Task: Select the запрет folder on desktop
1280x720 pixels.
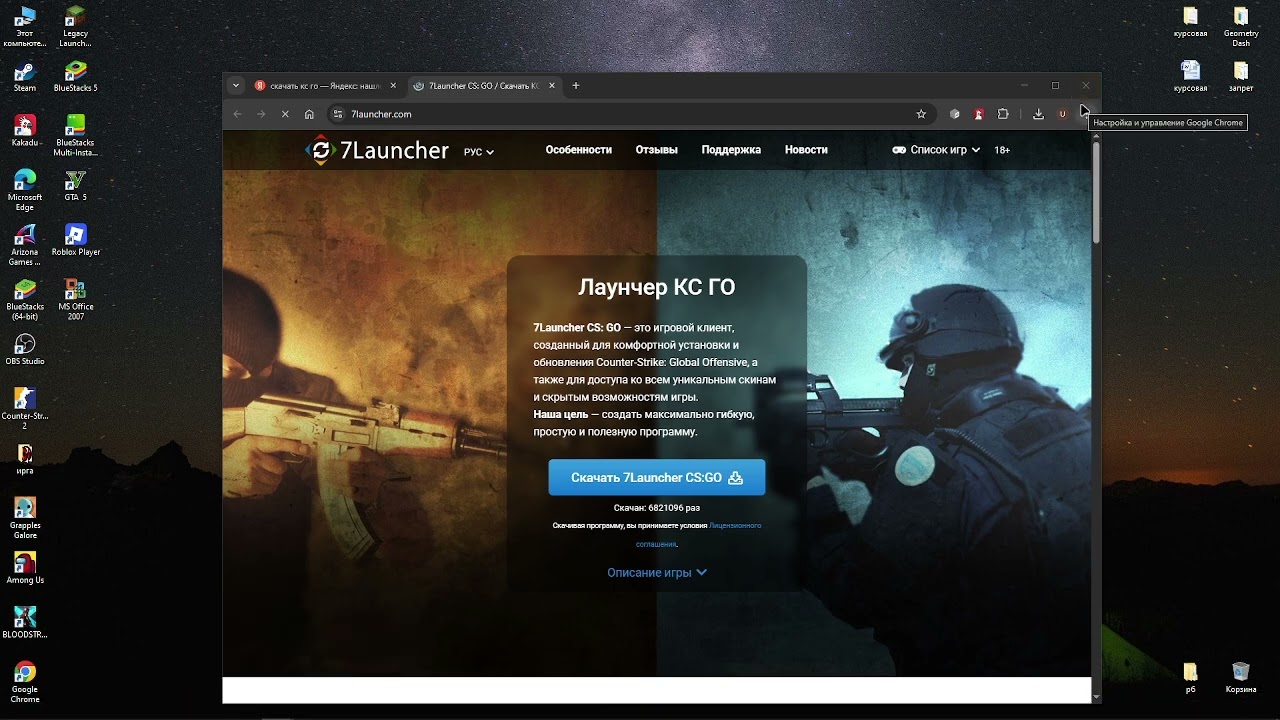Action: pyautogui.click(x=1241, y=77)
